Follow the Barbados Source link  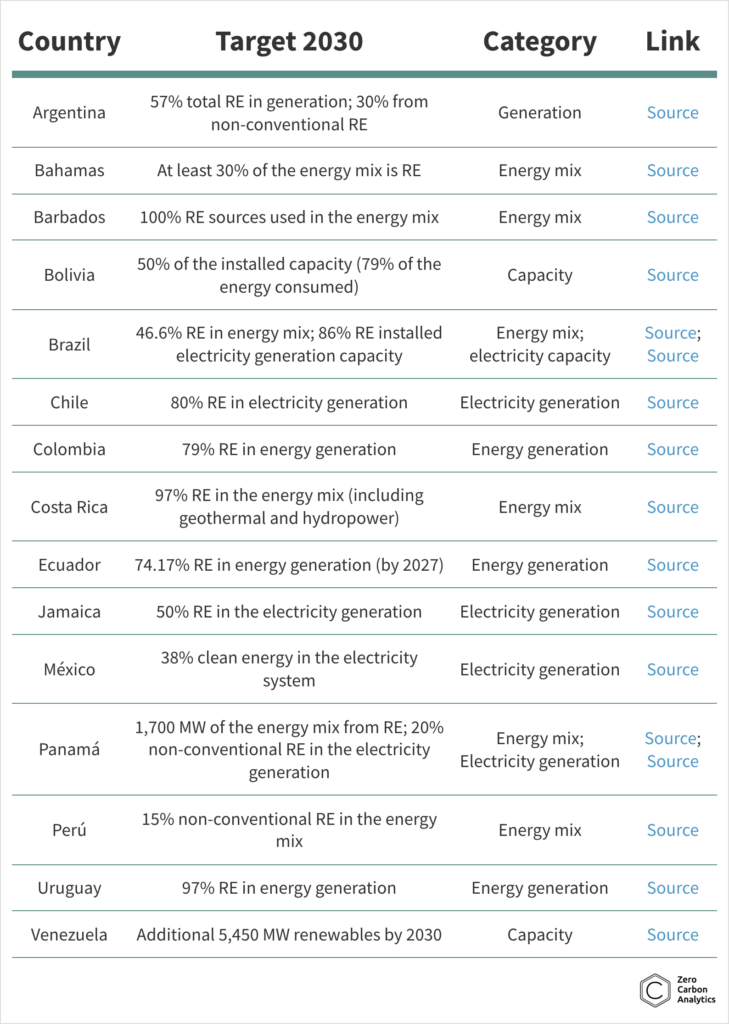(x=672, y=217)
